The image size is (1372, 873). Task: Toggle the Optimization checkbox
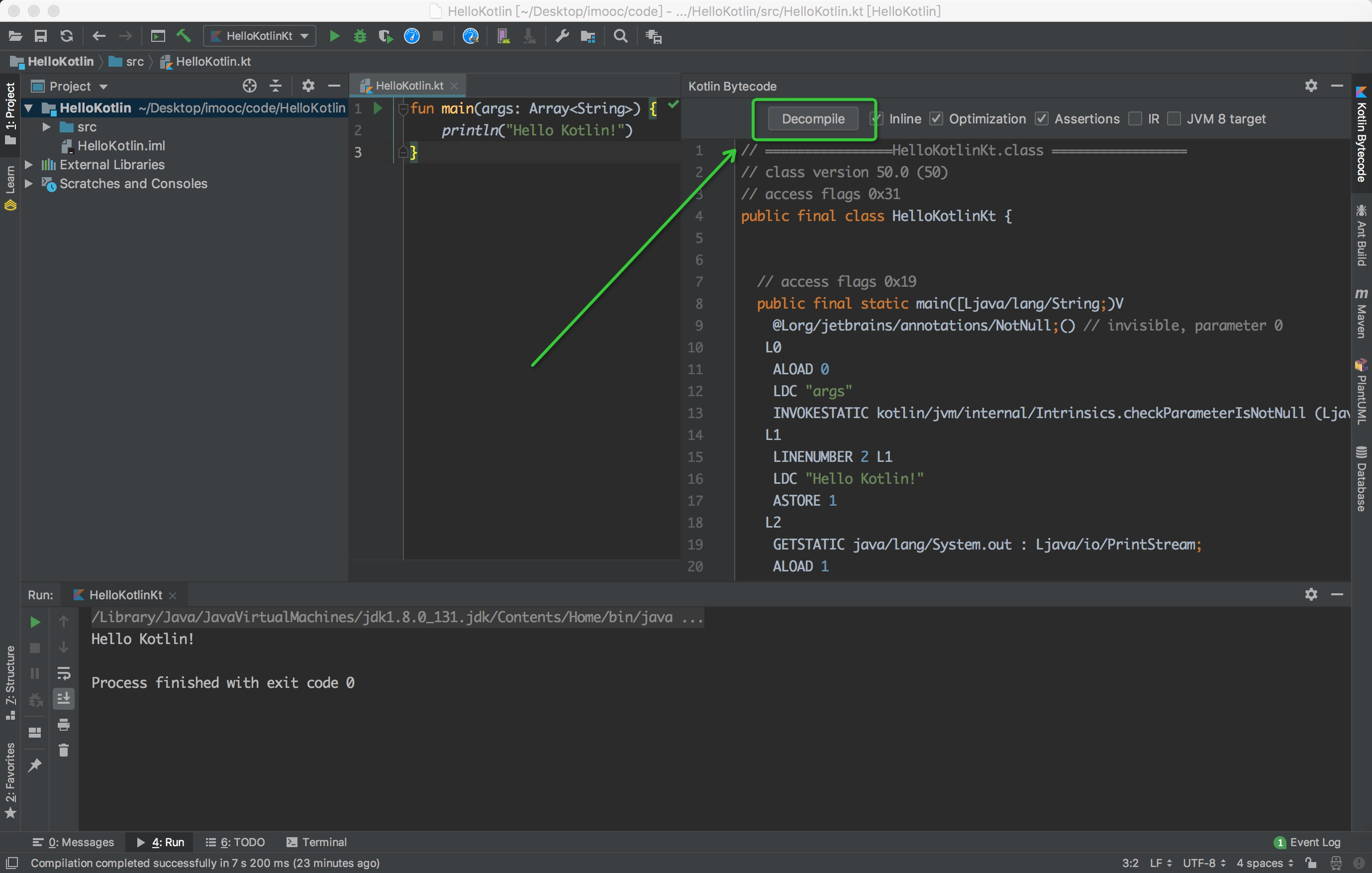936,118
